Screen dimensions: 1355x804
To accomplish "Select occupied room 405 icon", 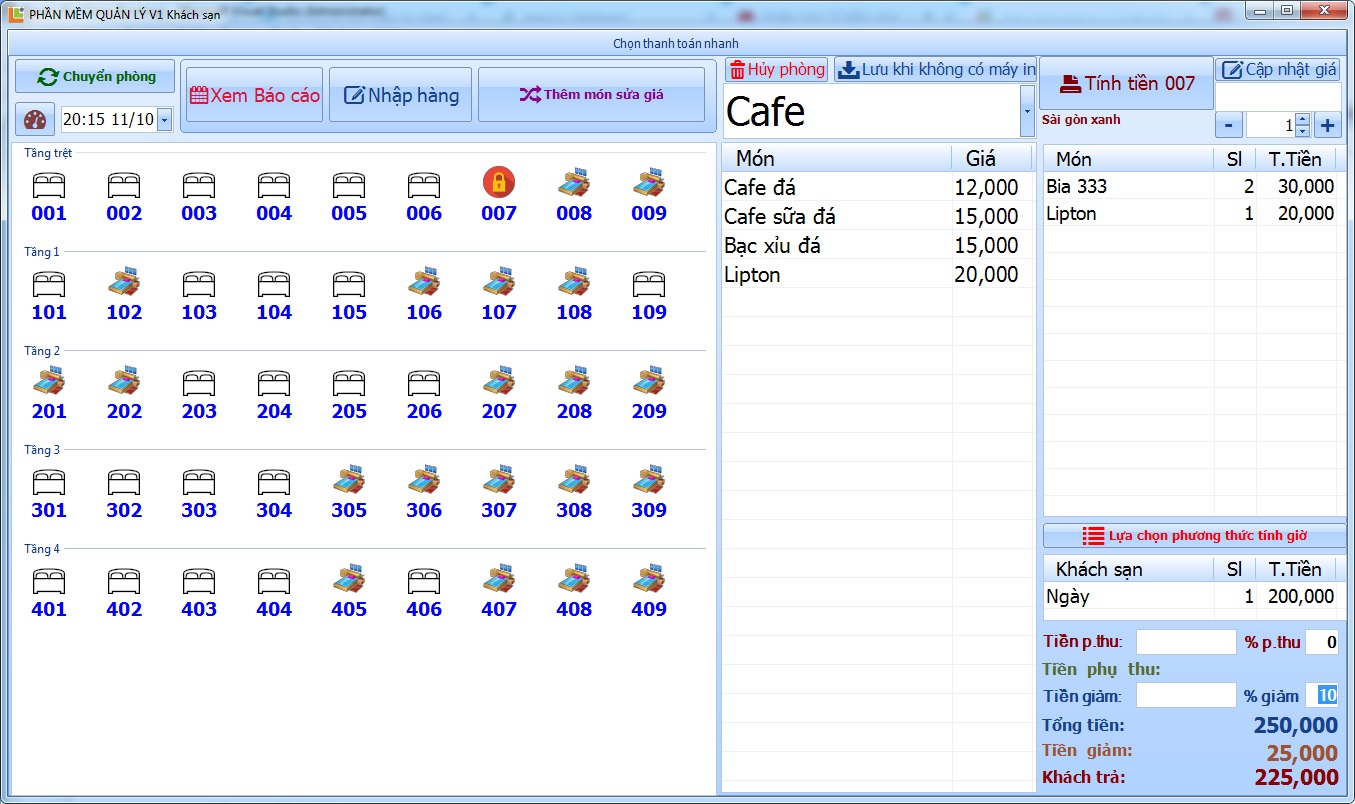I will 349,578.
